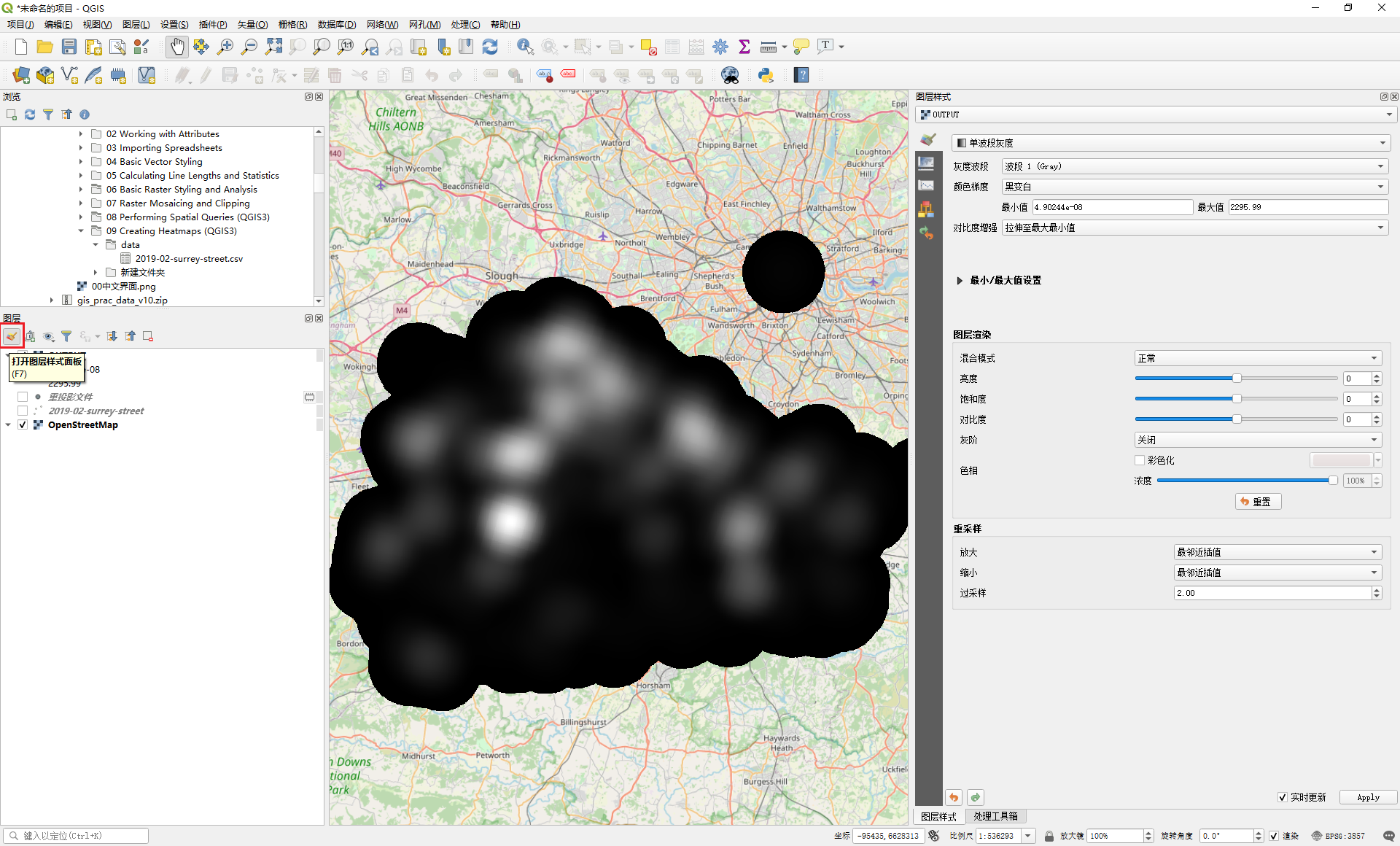Expand the 最小/最大值设置 section
Screen dimensions: 1400x846
(x=960, y=280)
